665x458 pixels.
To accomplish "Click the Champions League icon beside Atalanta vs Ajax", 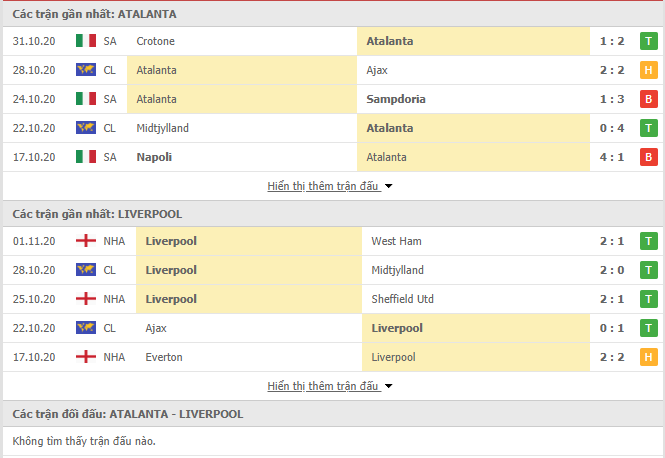I will tap(86, 70).
